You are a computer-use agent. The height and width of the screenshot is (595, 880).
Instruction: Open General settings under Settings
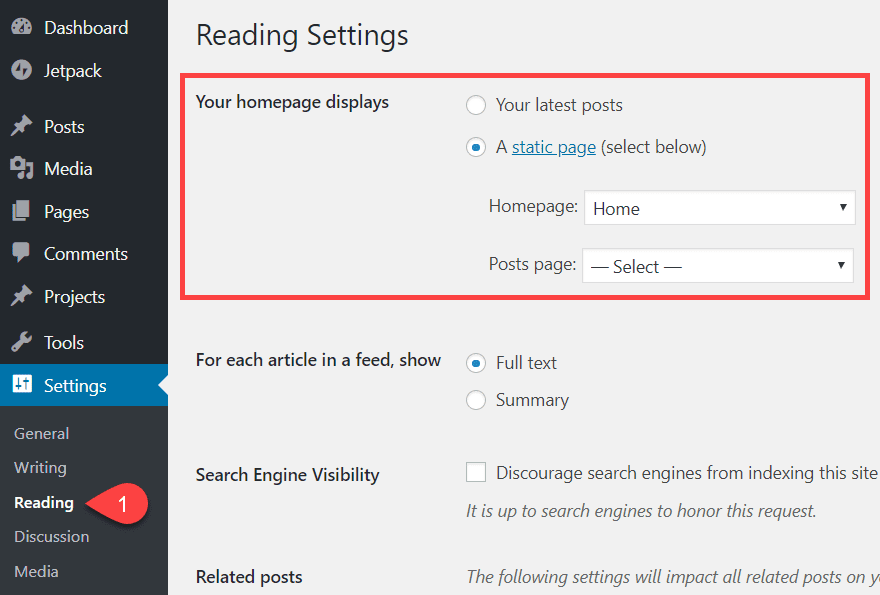click(41, 433)
